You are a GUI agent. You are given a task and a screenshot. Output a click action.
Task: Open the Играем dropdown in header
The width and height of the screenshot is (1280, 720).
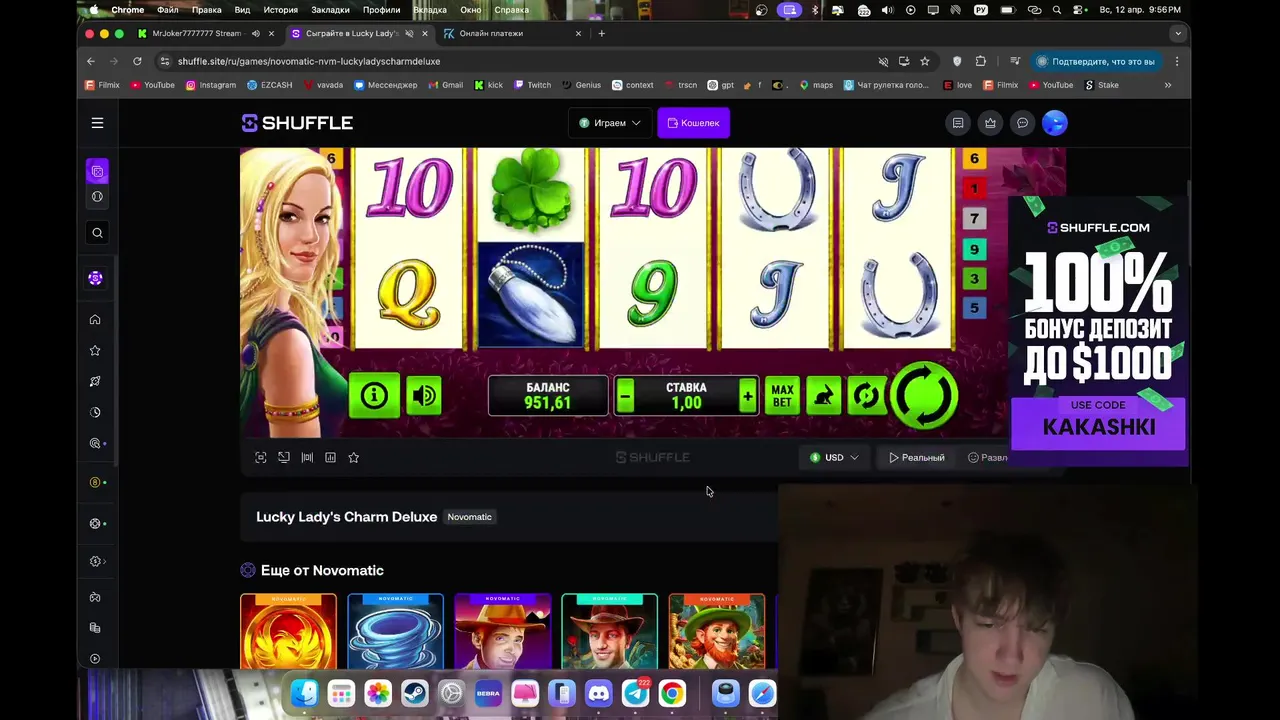tap(610, 123)
